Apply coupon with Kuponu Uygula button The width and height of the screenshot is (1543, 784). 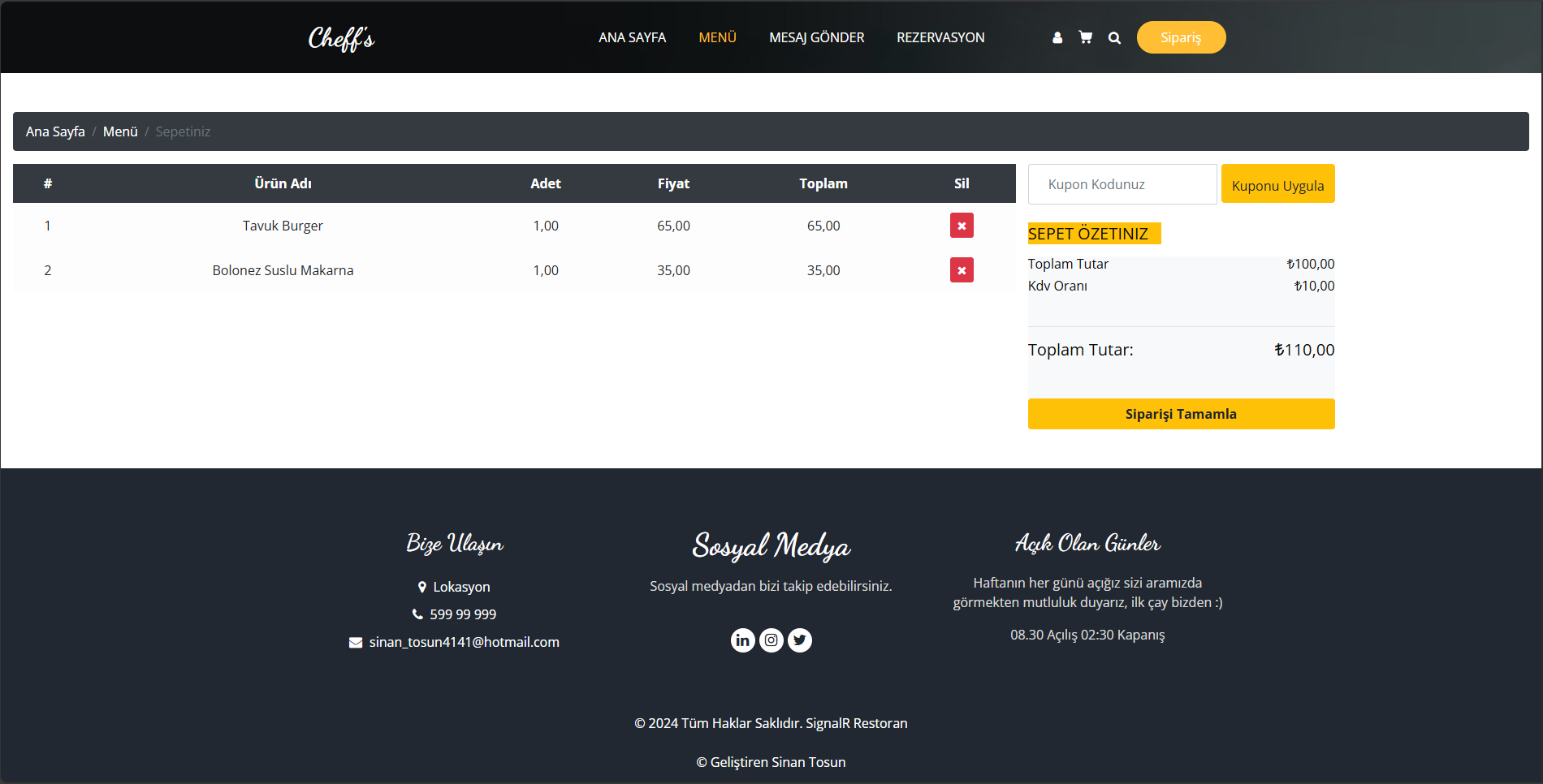1277,184
